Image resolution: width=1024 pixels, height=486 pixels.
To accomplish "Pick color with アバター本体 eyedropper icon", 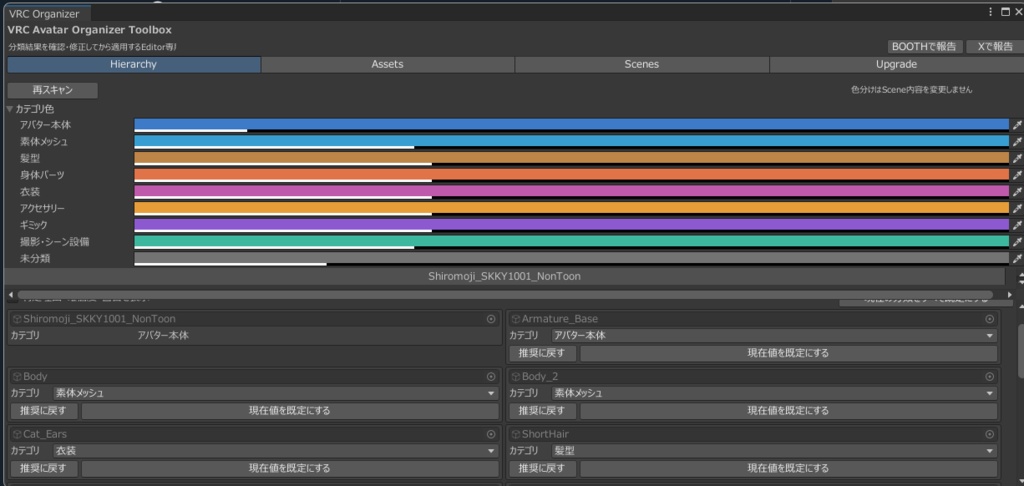I will click(x=1017, y=125).
